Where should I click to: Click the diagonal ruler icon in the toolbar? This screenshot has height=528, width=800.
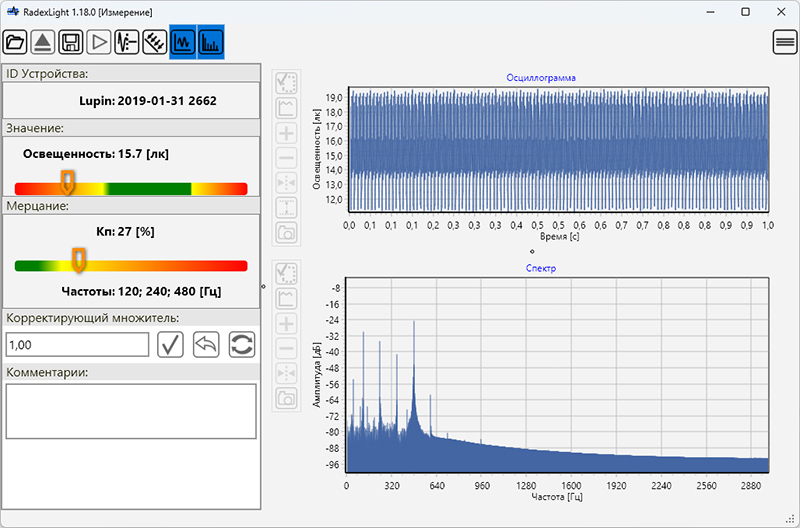pyautogui.click(x=155, y=42)
